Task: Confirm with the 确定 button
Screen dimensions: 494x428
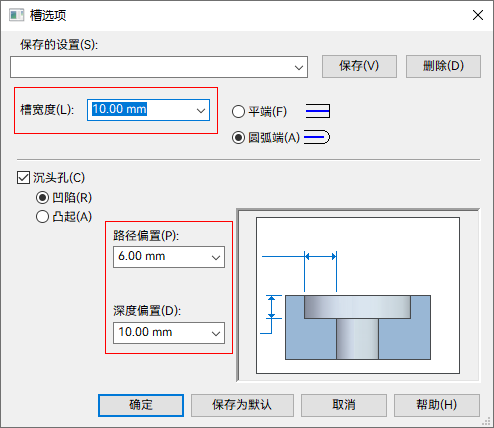Action: click(x=141, y=405)
